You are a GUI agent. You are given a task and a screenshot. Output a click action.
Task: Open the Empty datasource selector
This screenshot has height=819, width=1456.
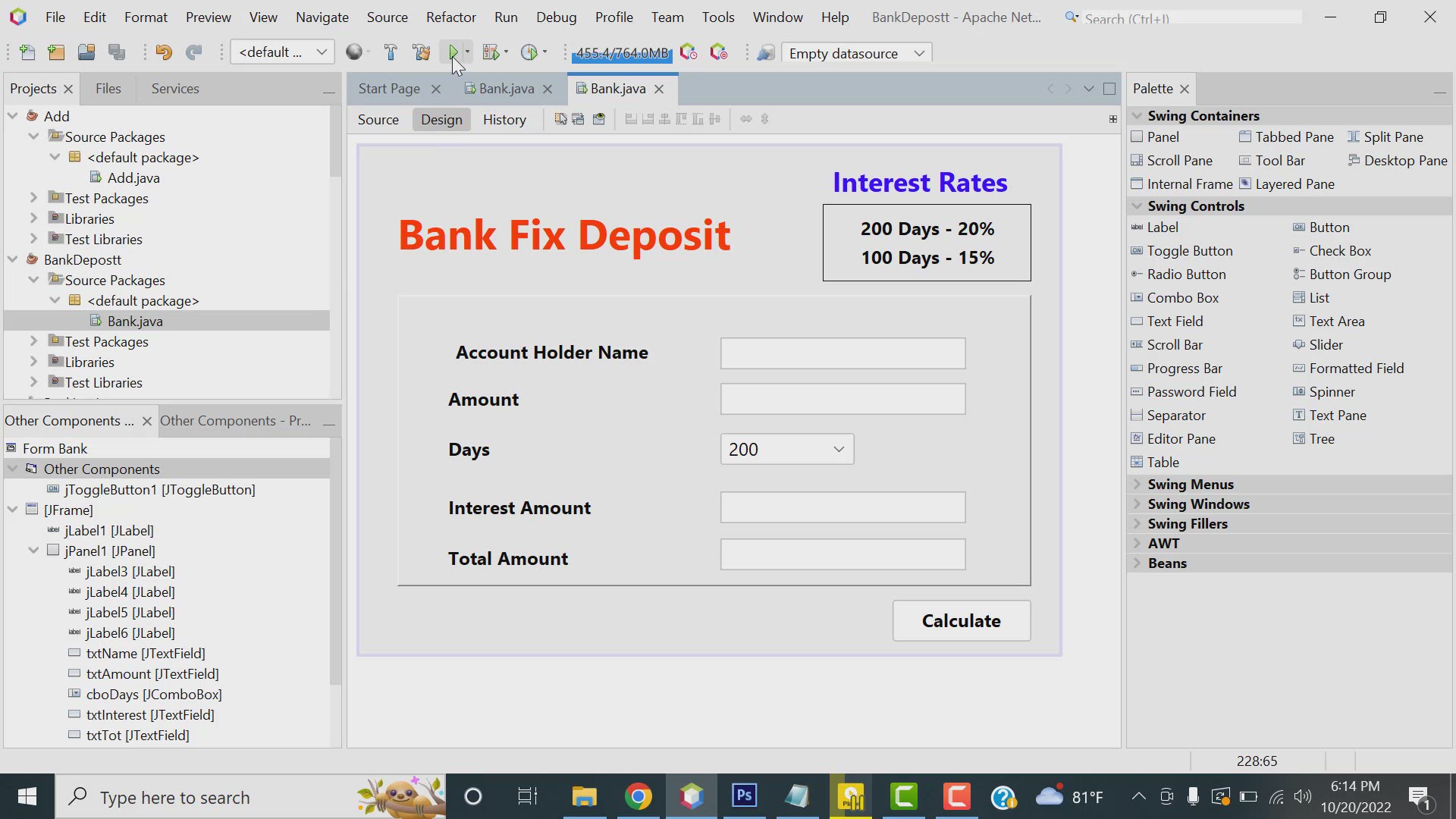coord(856,53)
